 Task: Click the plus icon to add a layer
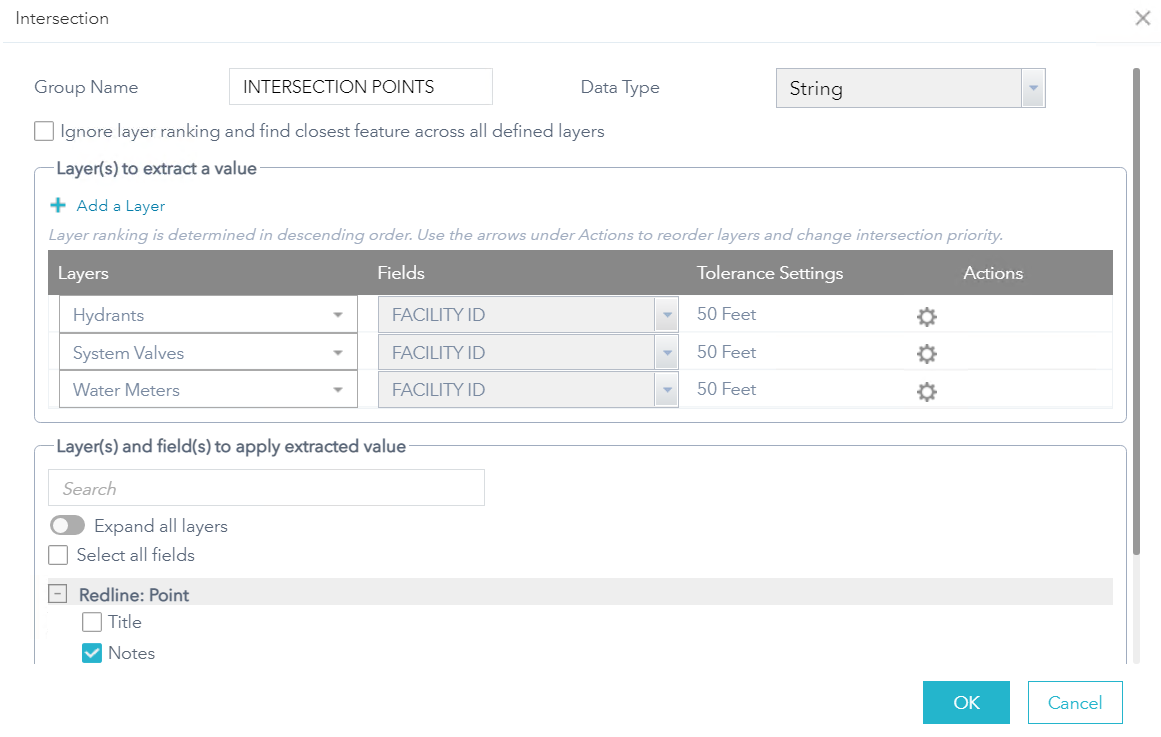58,206
